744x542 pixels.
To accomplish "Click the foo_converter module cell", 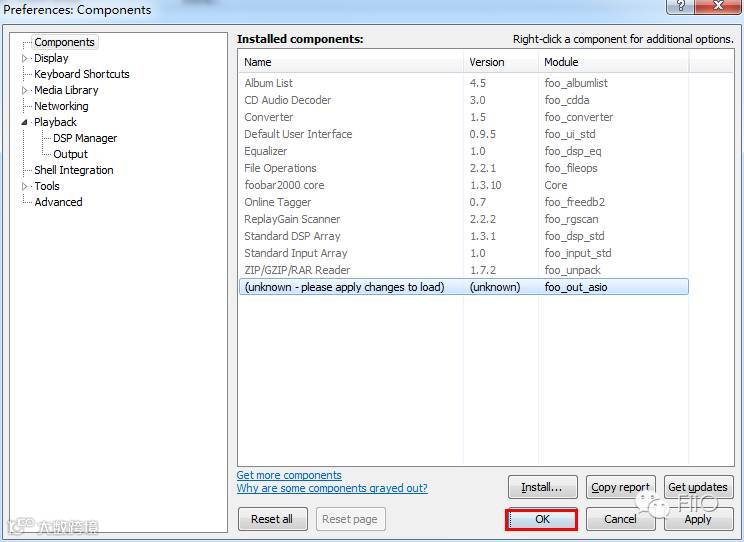I will 579,117.
